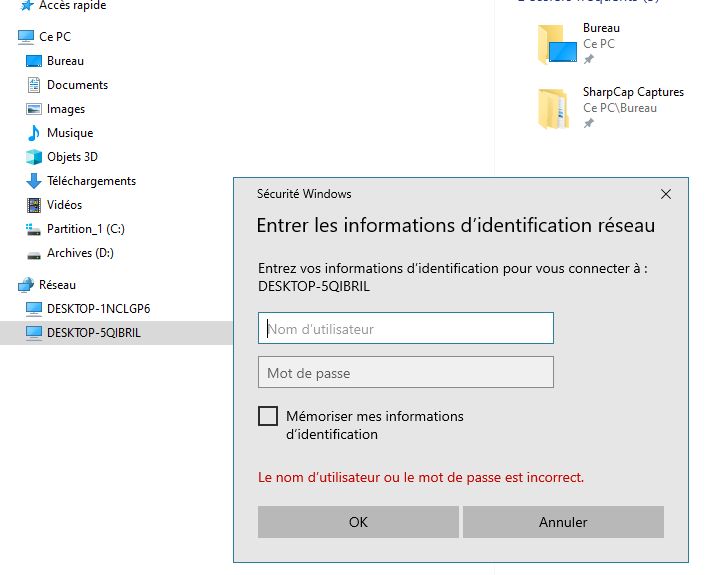Click the Bureau frequent folder name text

click(x=601, y=28)
